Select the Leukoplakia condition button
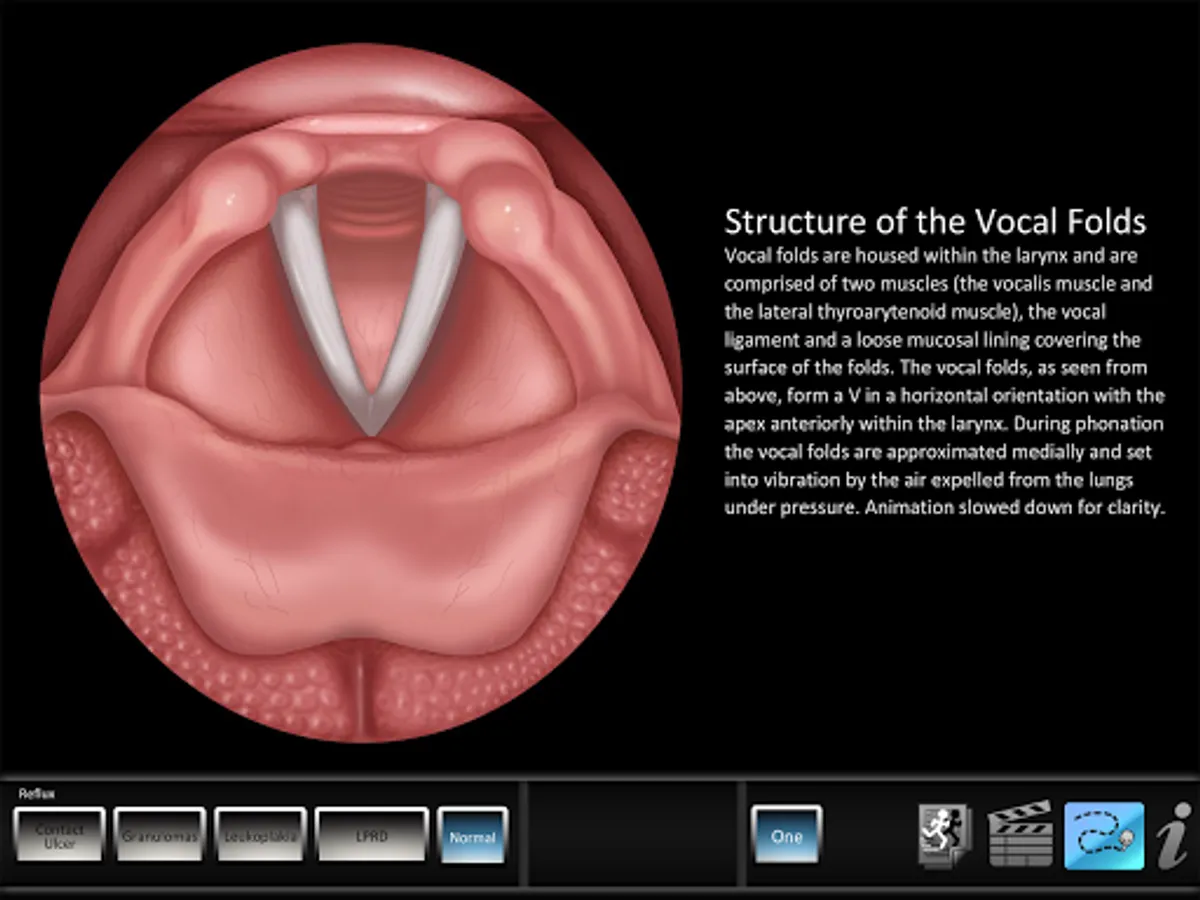 tap(260, 835)
